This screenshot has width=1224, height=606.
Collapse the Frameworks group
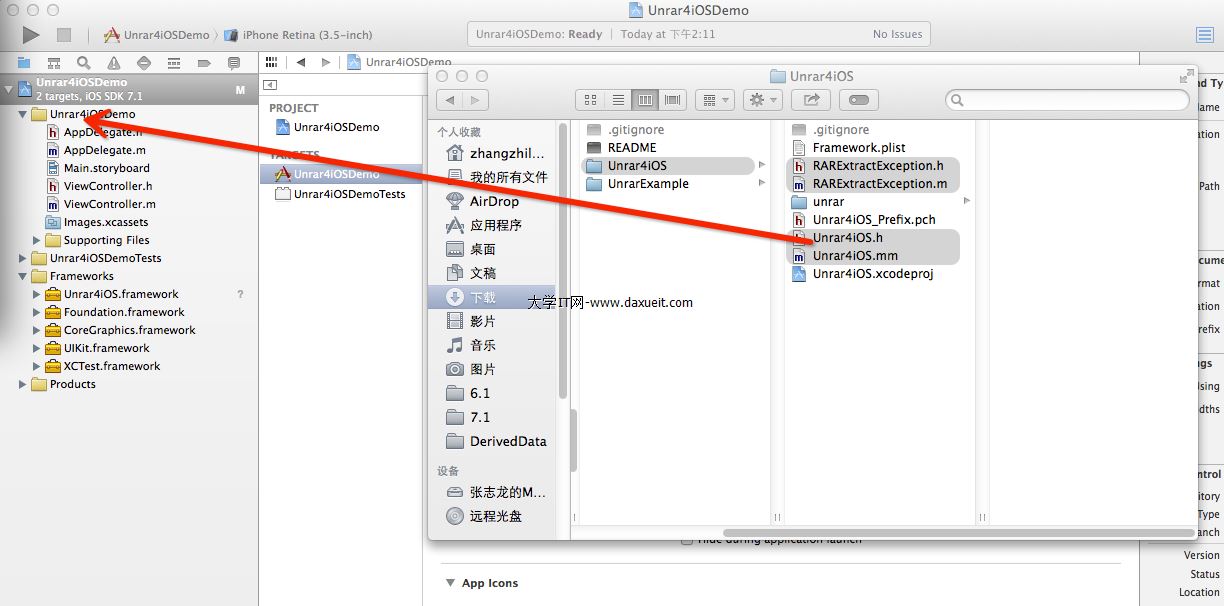point(23,276)
